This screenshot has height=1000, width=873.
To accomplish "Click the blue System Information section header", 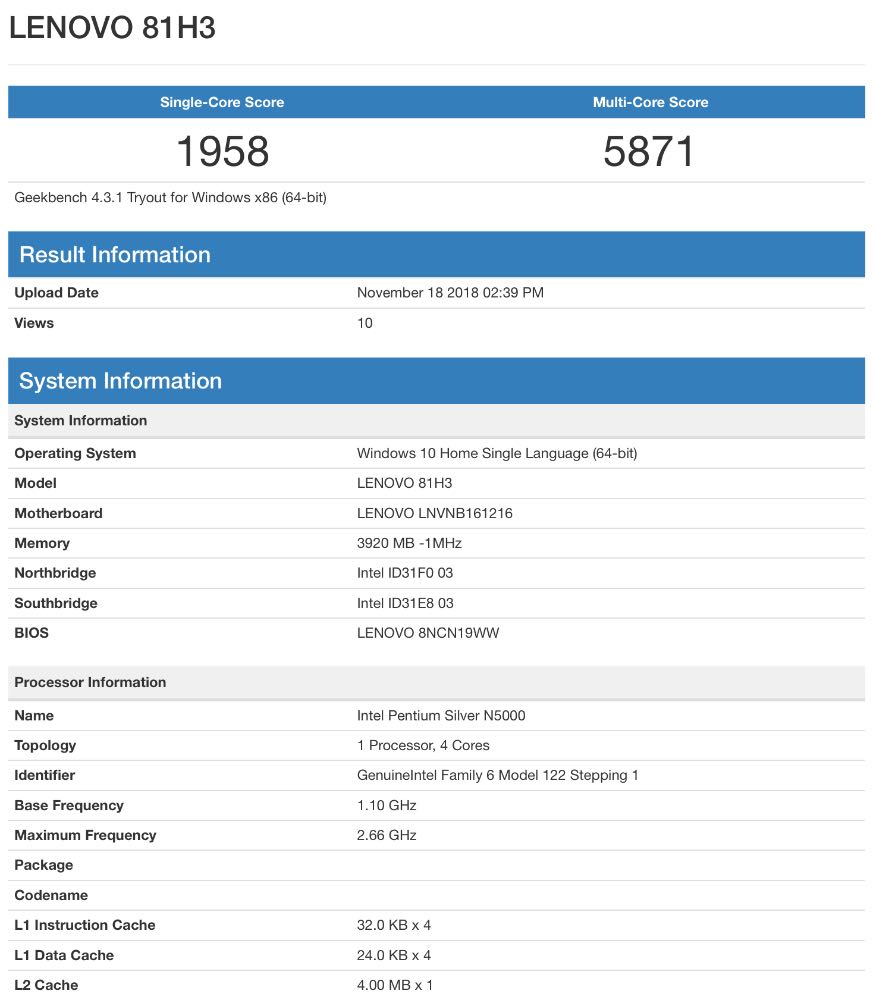I will click(x=120, y=381).
